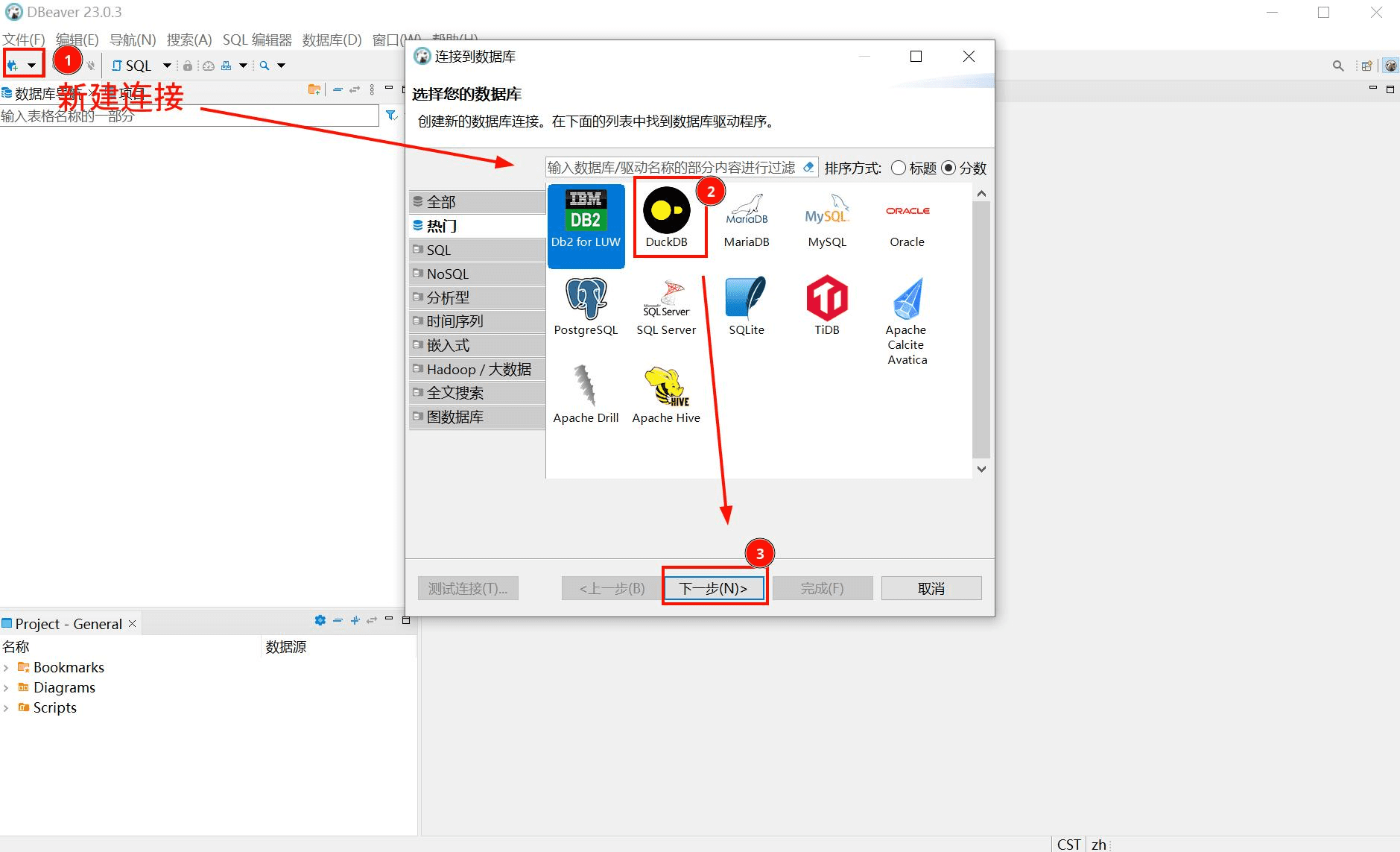The image size is (1400, 852).
Task: Pick the MySQL driver icon
Action: [x=827, y=210]
